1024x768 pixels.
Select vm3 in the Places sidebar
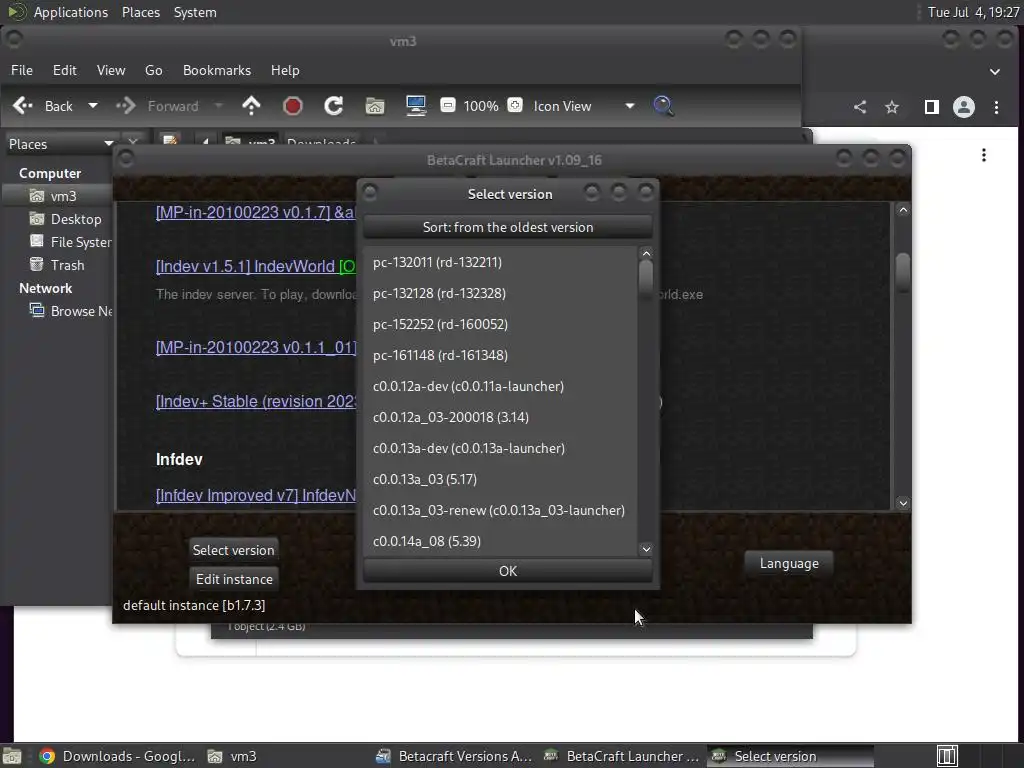(x=59, y=196)
